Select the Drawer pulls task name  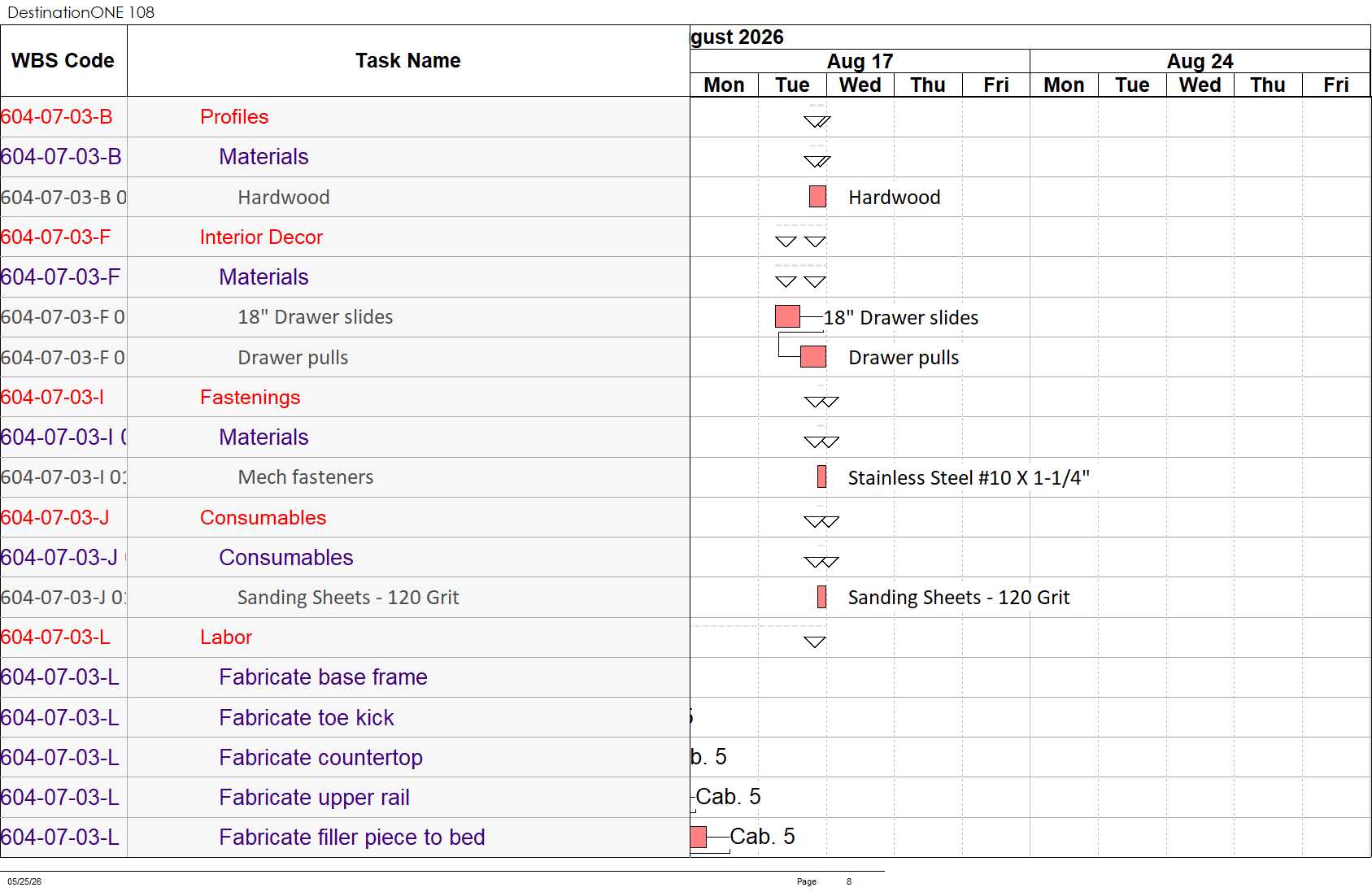(293, 358)
